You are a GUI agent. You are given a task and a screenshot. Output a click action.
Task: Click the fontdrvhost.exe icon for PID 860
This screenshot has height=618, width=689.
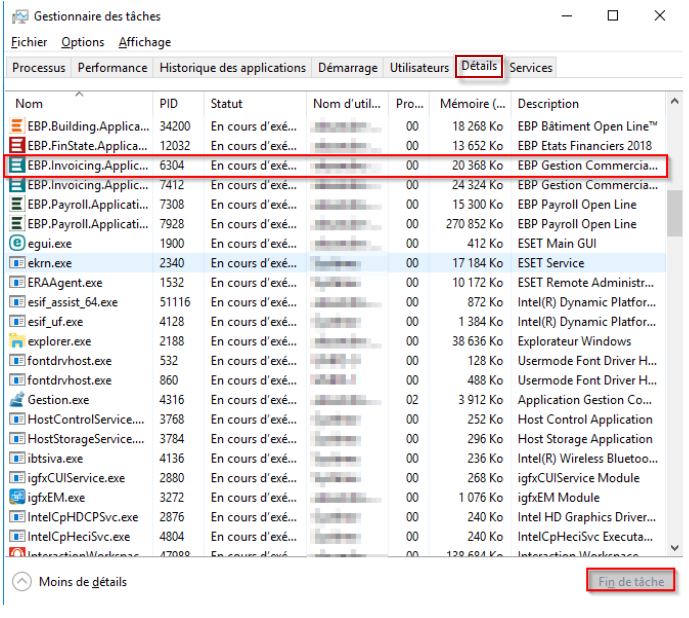(x=17, y=380)
